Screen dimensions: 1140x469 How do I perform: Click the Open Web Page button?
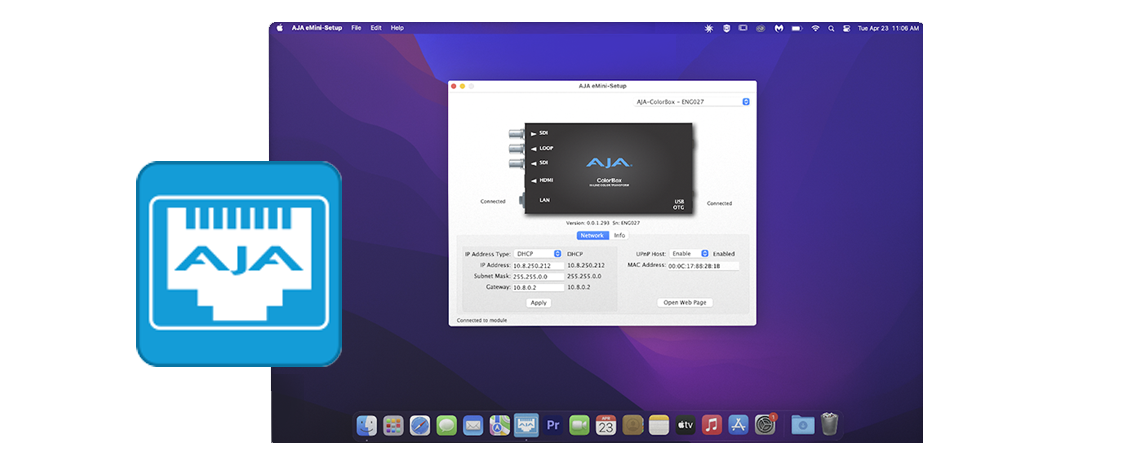[x=685, y=302]
